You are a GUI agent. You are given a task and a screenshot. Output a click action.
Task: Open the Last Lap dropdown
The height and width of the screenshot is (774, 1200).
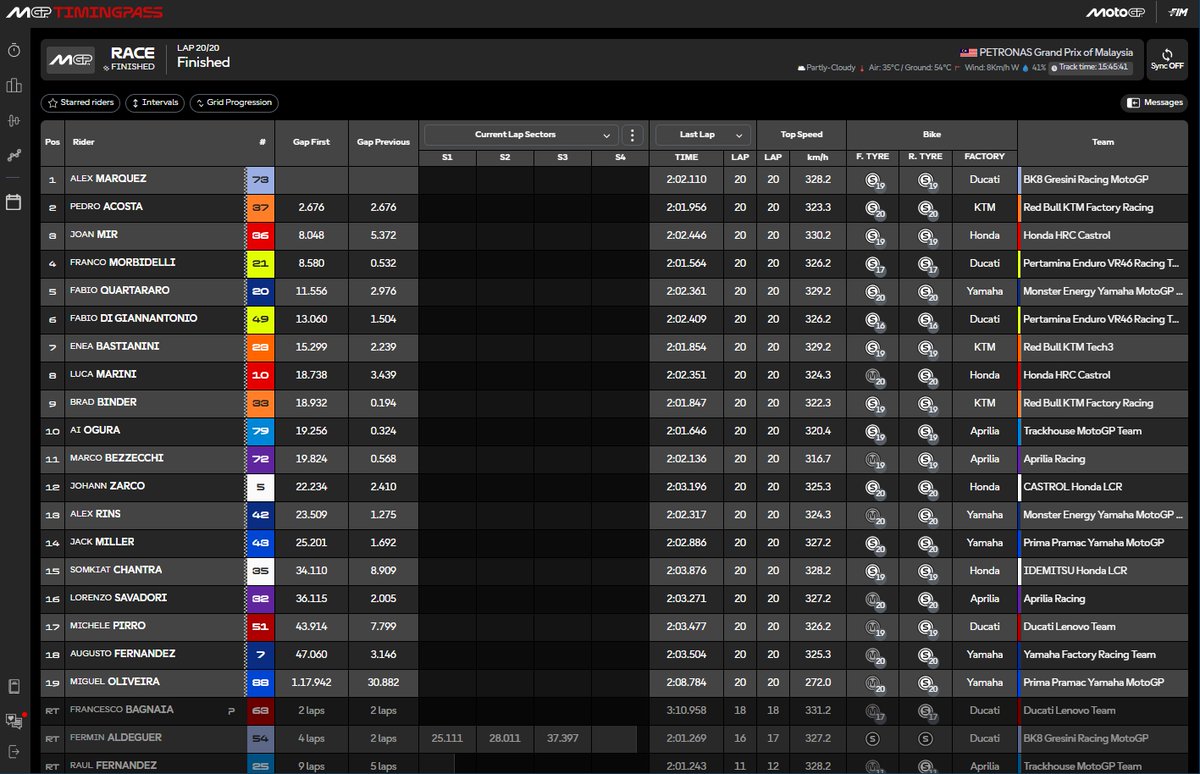[x=702, y=135]
